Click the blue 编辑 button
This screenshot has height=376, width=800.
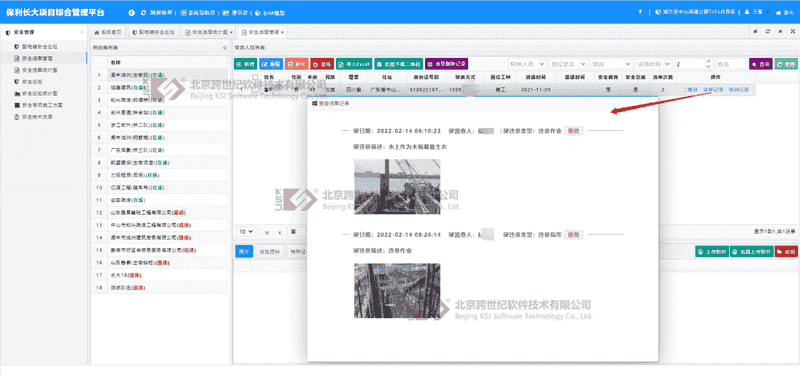271,64
